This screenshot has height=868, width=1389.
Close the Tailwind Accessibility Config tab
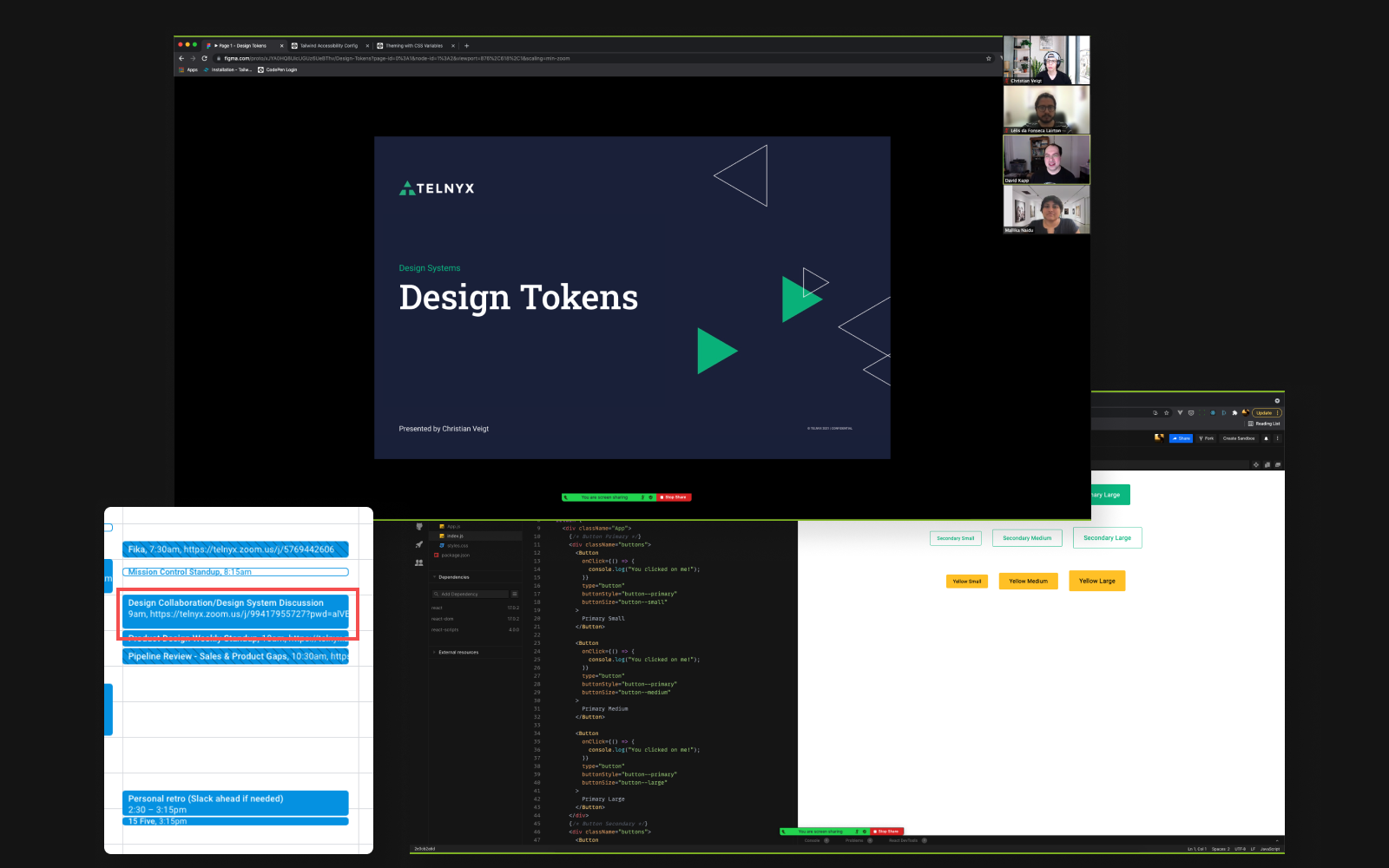coord(367,45)
